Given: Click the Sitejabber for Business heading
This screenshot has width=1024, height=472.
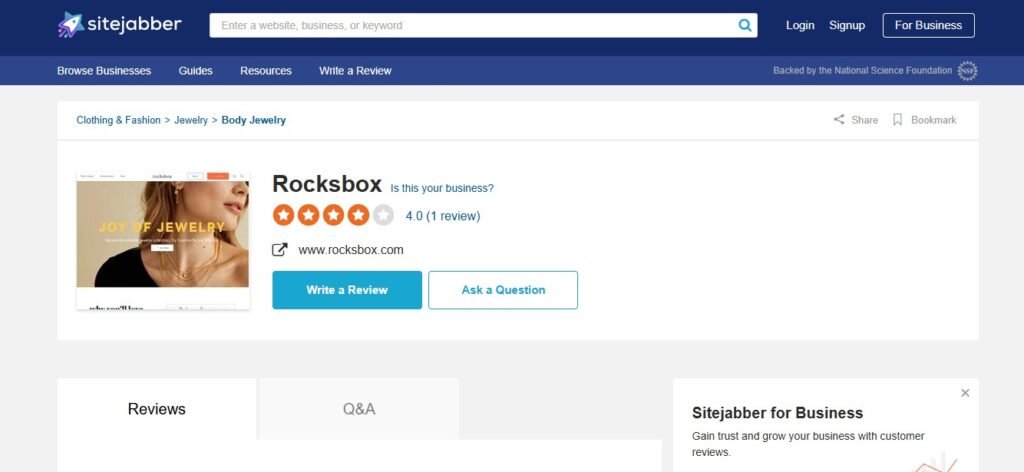Looking at the screenshot, I should [x=777, y=413].
